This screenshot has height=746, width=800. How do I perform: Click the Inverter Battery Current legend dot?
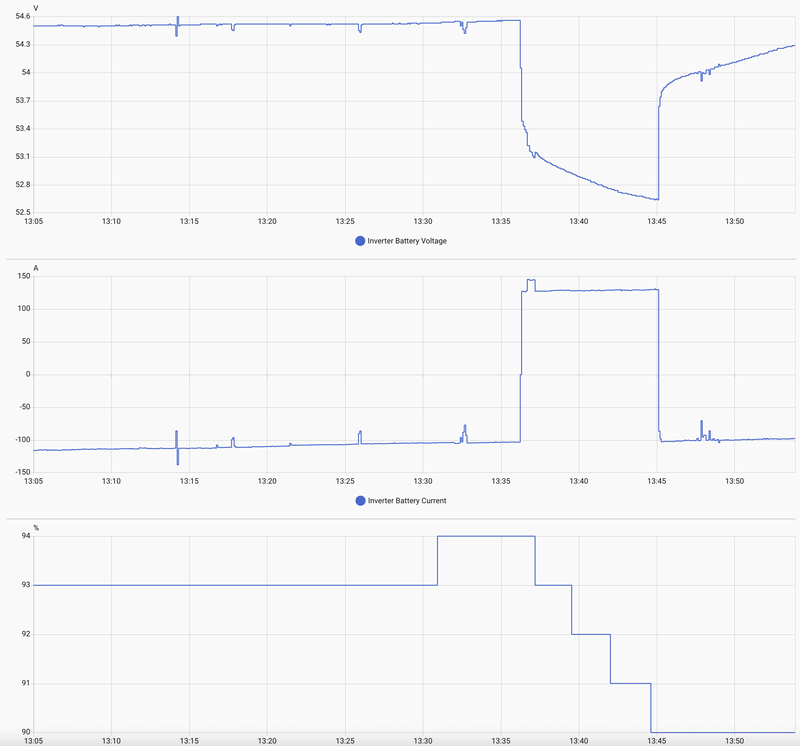tap(360, 501)
